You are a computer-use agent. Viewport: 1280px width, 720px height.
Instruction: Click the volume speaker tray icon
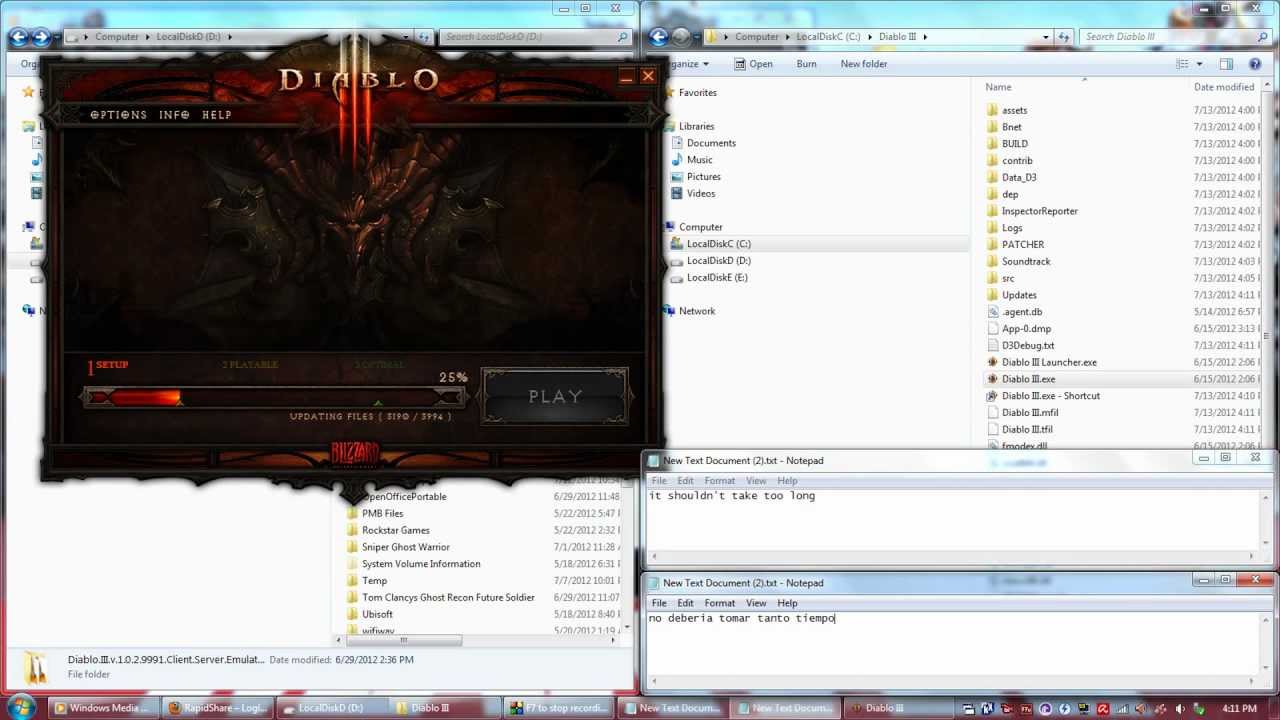click(x=1180, y=708)
